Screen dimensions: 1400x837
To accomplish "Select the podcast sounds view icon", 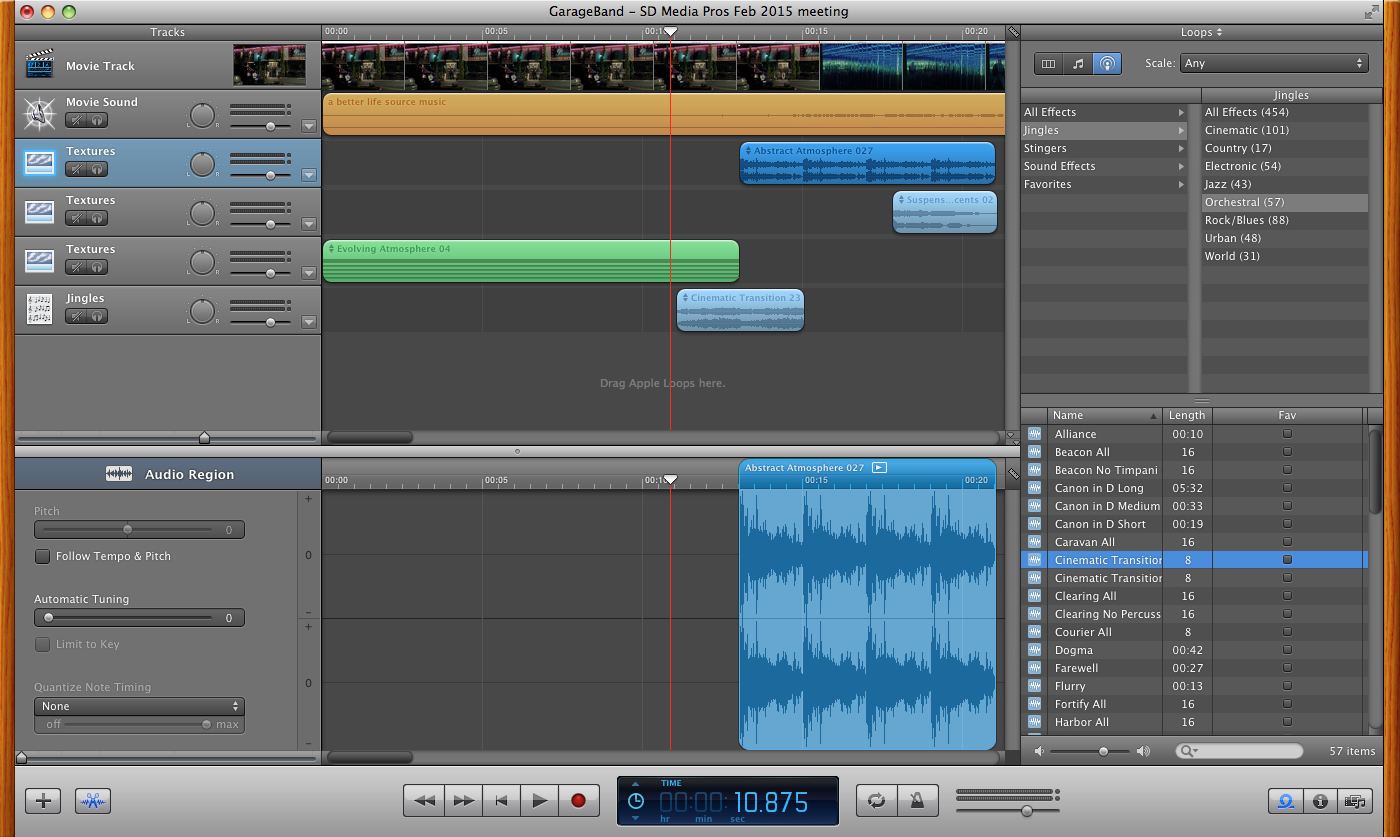I will [x=1106, y=63].
